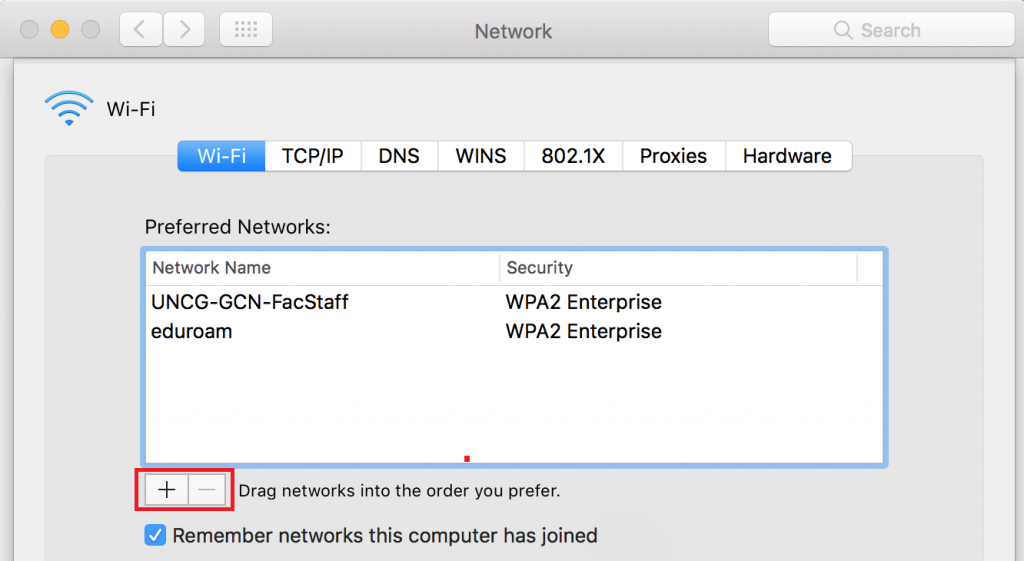This screenshot has height=561, width=1024.
Task: Show all preferences grid button
Action: (245, 30)
